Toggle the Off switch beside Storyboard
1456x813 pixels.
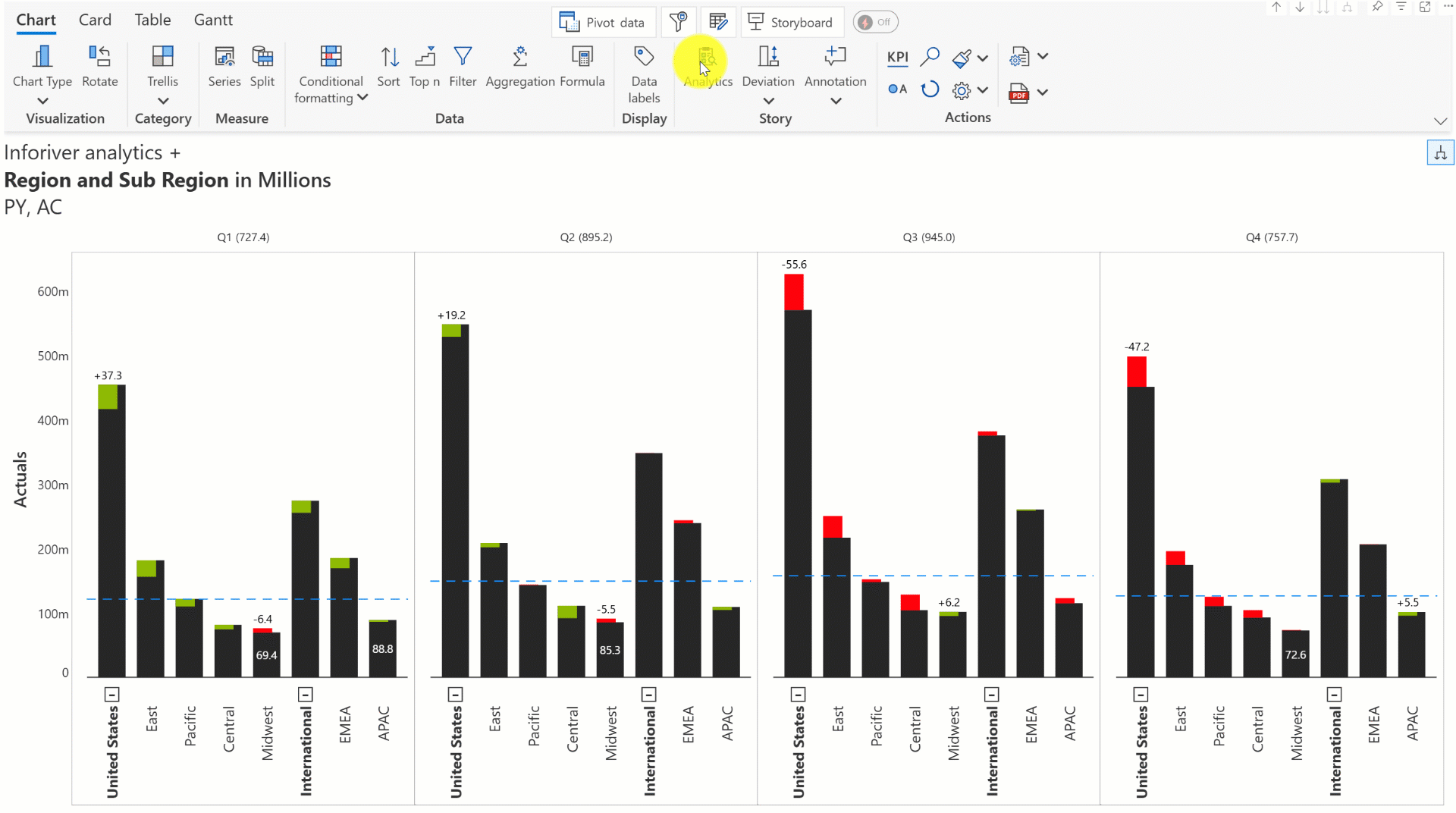coord(875,22)
